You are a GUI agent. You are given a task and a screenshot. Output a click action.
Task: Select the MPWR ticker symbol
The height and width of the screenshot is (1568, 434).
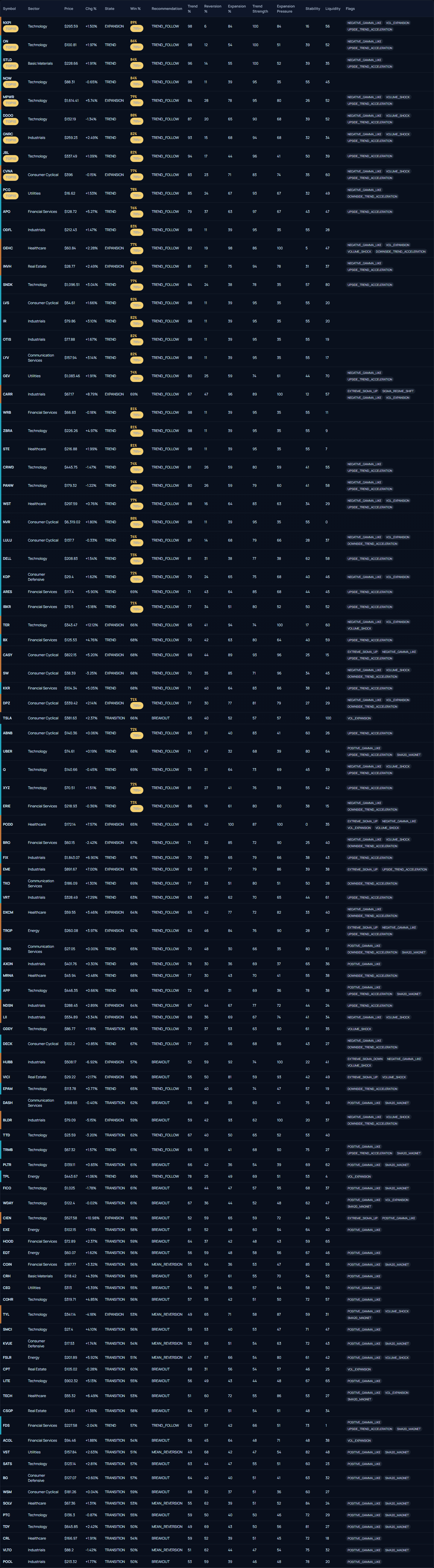point(8,97)
